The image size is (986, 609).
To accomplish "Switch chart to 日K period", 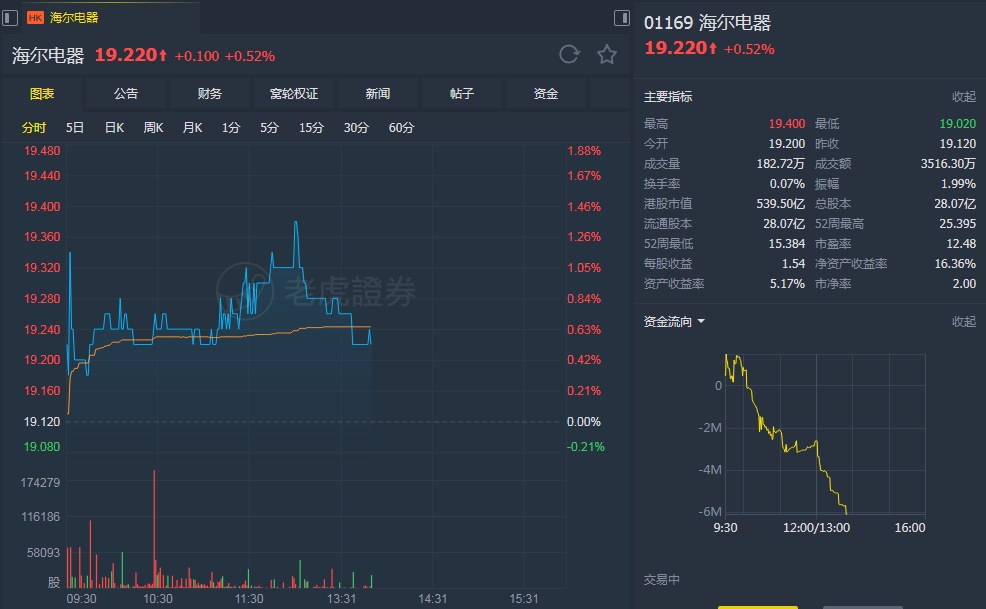I will 114,128.
